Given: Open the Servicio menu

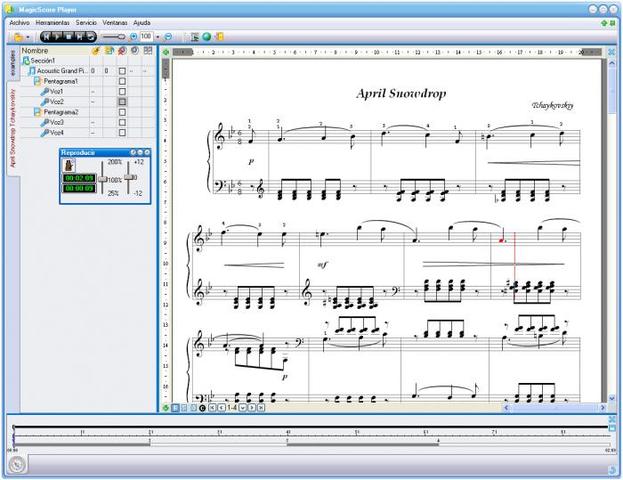Looking at the screenshot, I should point(86,23).
